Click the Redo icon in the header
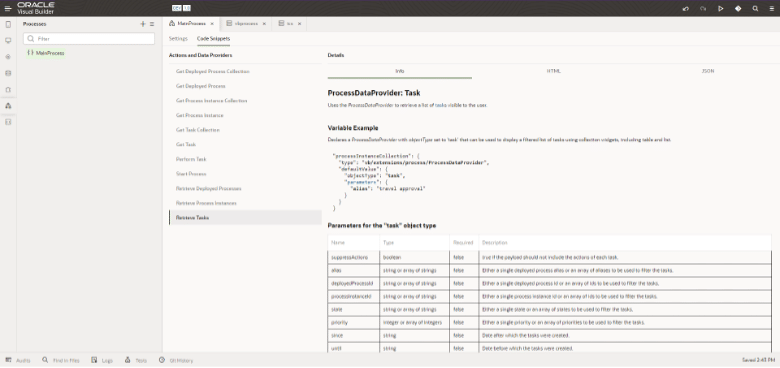780x368 pixels. click(x=703, y=8)
